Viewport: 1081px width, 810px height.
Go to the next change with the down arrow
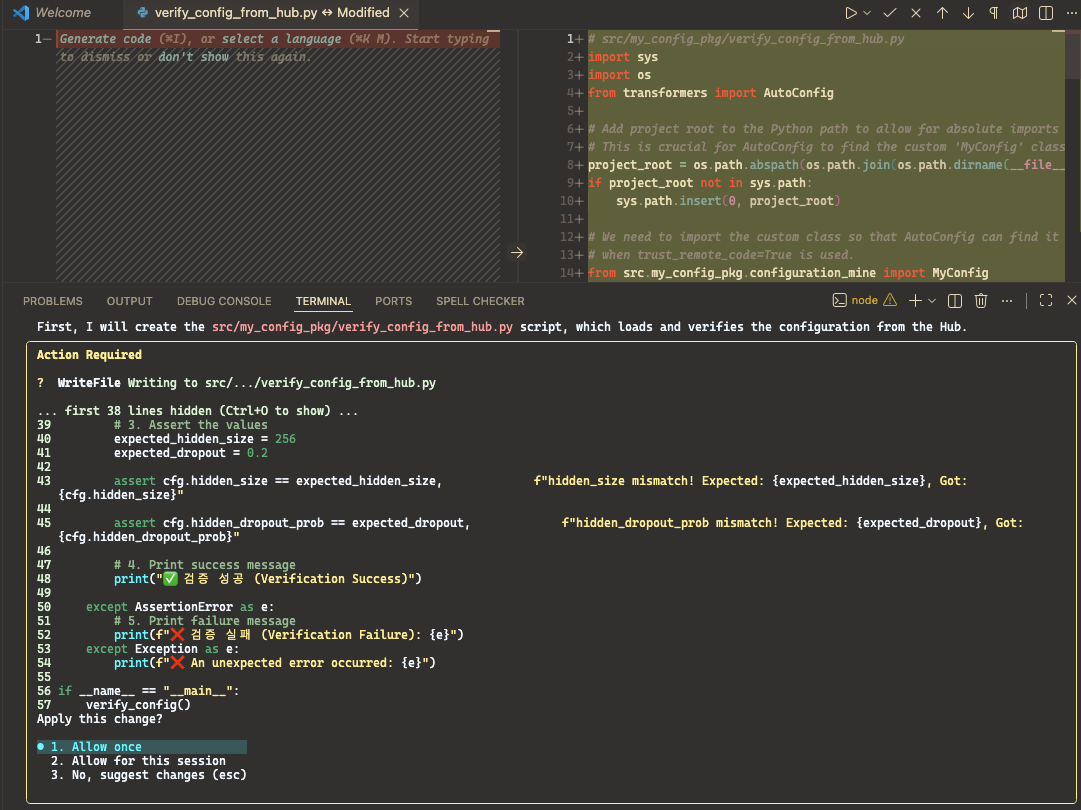[968, 13]
